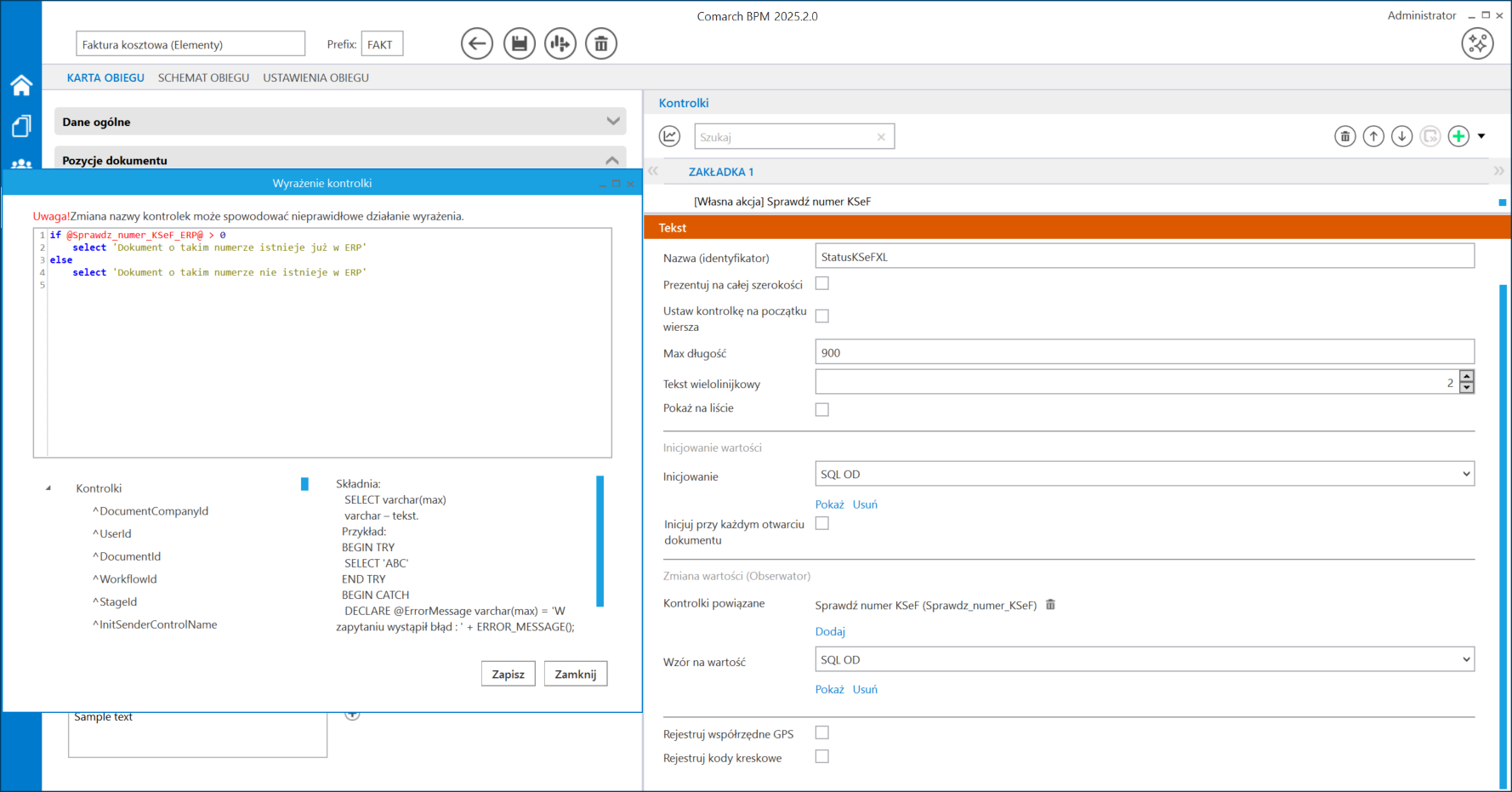Screen dimensions: 1512x792
Task: Collapse the Kontrolki tree node
Action: tap(48, 488)
